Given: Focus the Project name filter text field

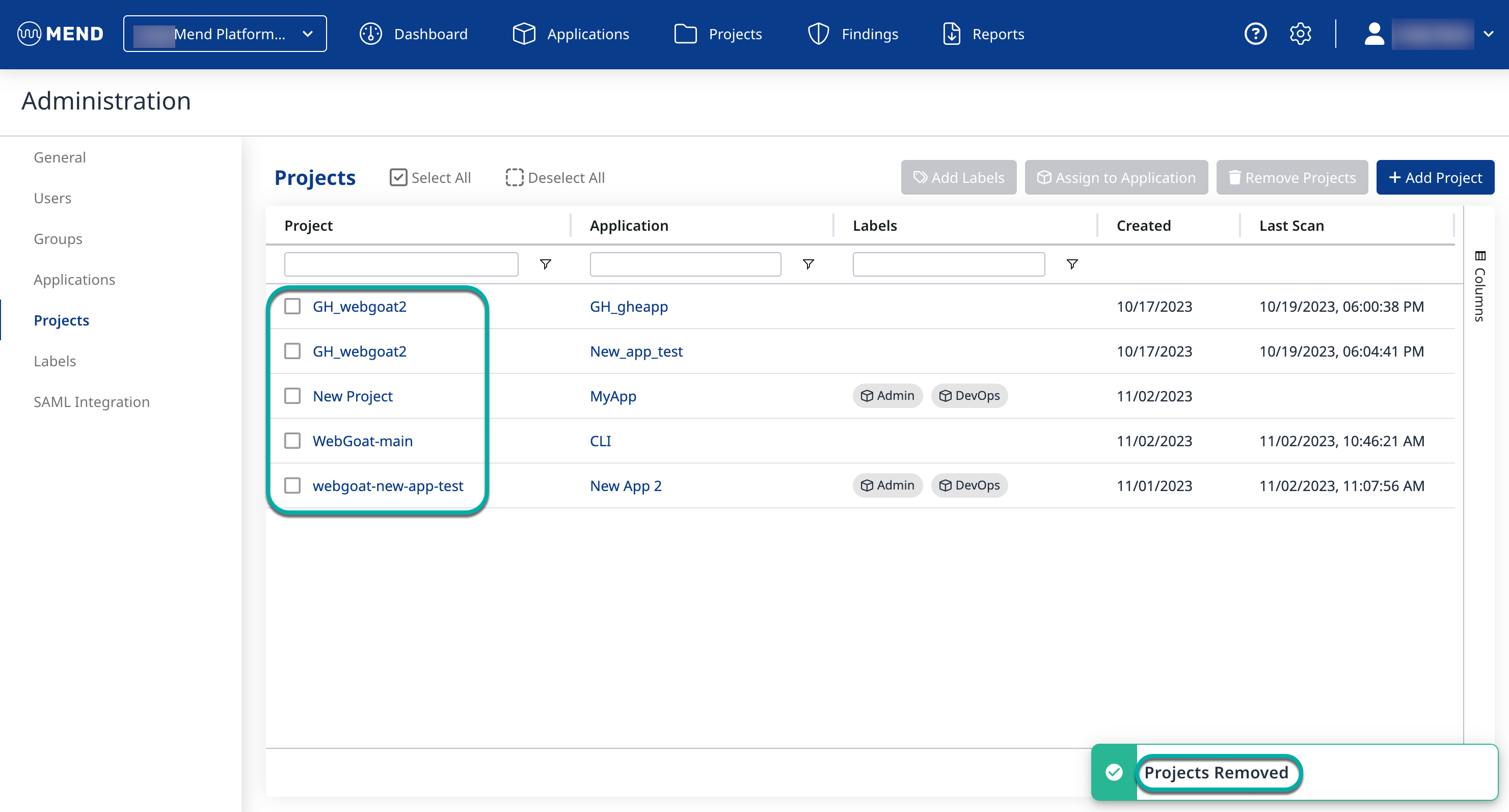Looking at the screenshot, I should (400, 264).
